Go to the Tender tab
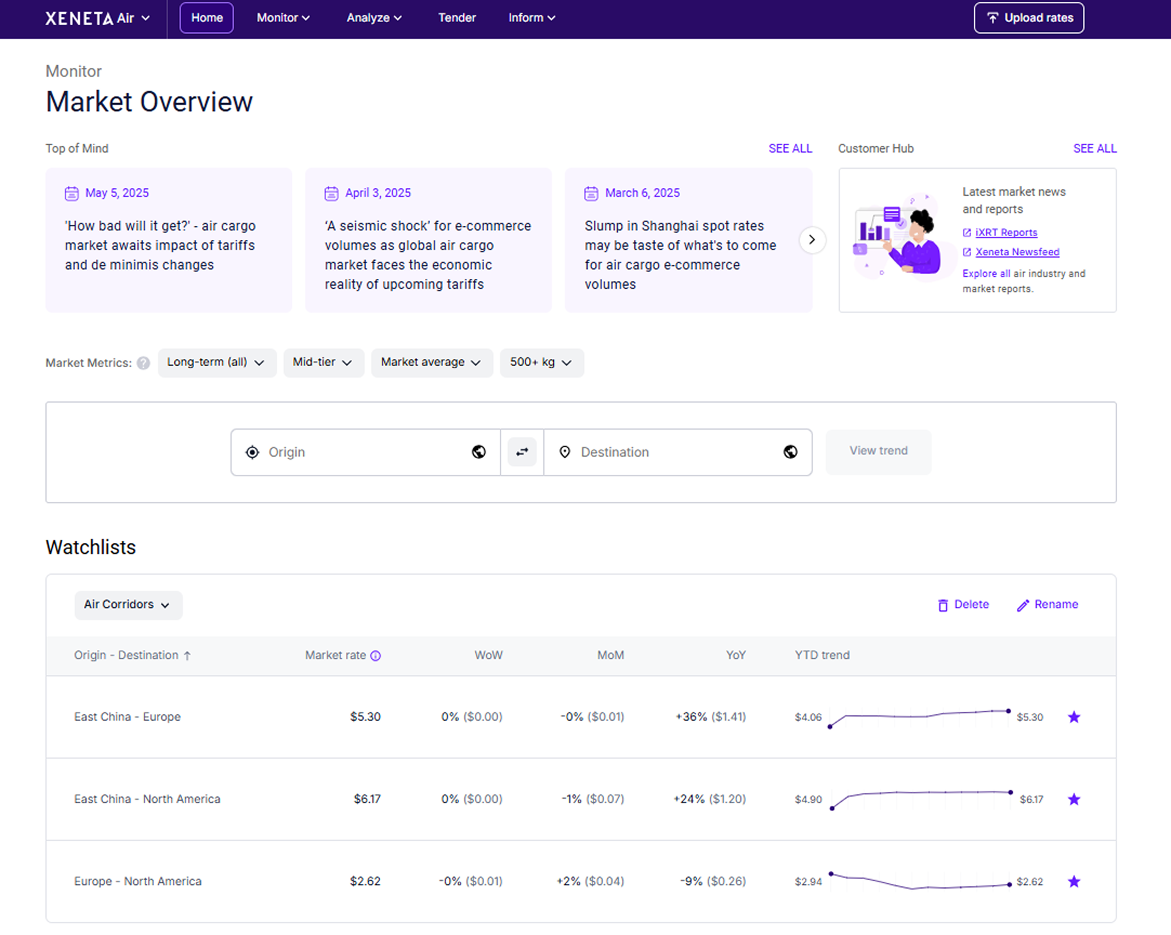The image size is (1171, 935). (x=457, y=18)
